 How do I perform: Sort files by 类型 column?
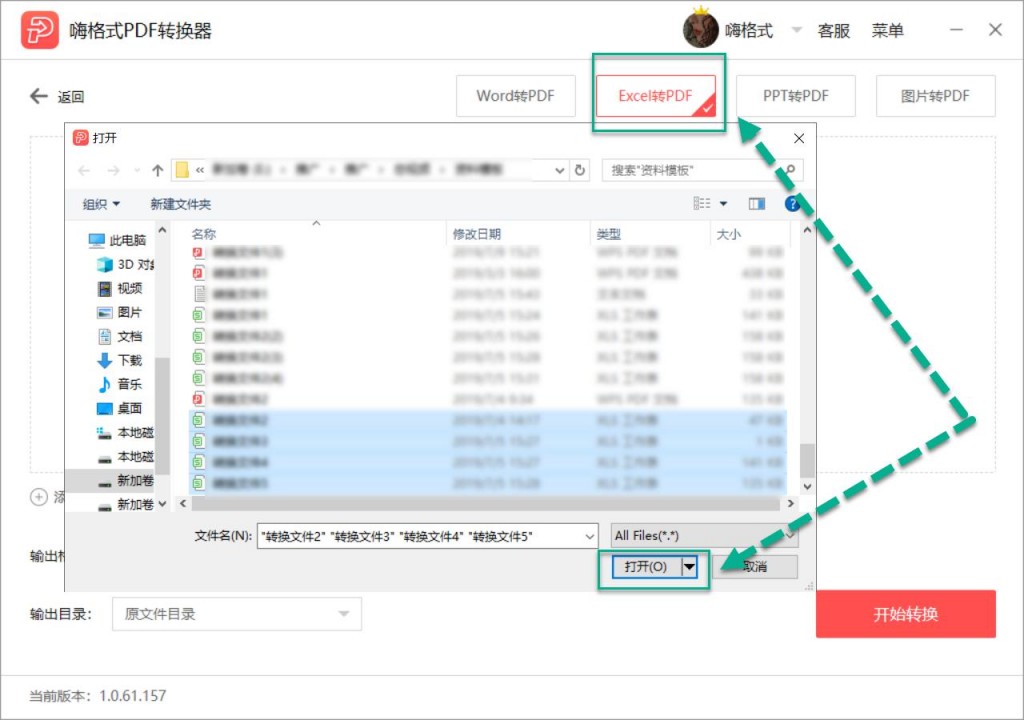tap(609, 234)
